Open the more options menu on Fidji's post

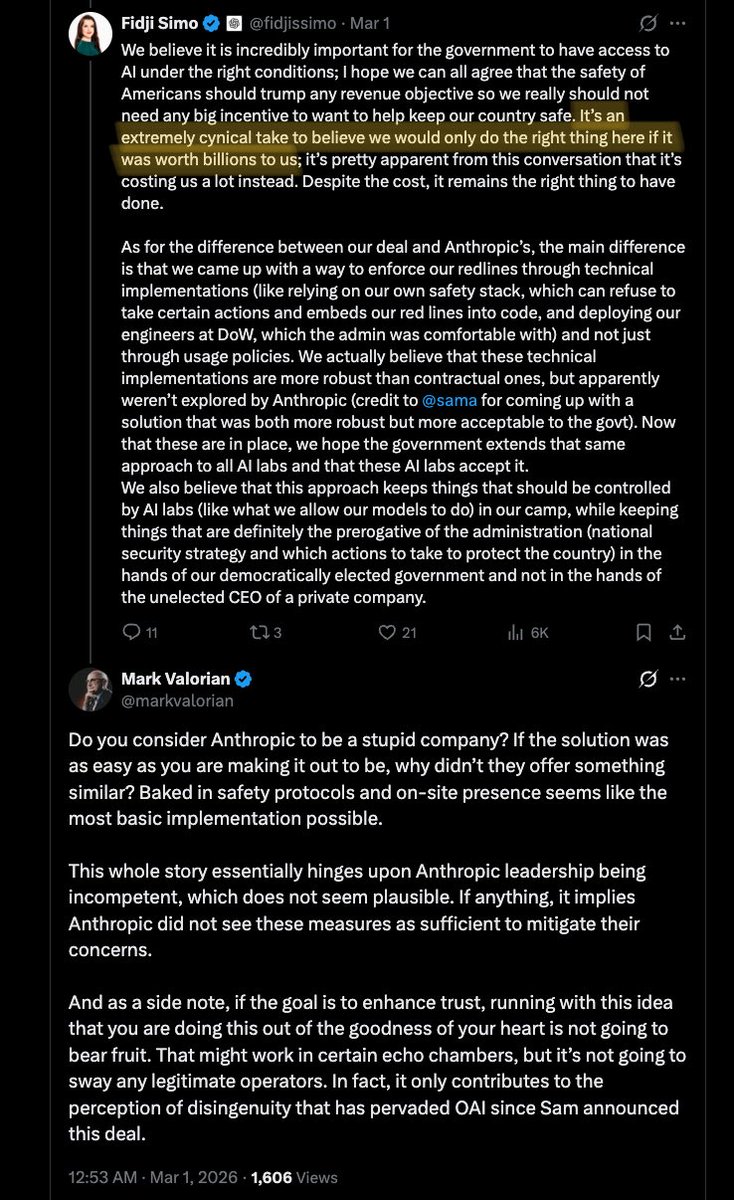(x=679, y=23)
